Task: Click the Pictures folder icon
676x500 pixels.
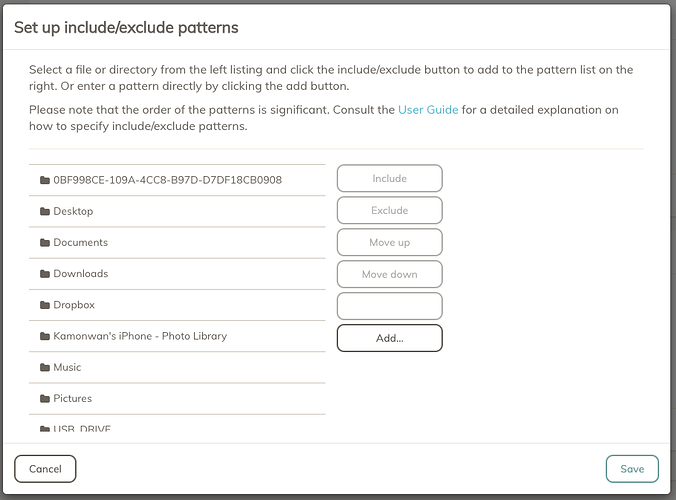Action: tap(45, 399)
